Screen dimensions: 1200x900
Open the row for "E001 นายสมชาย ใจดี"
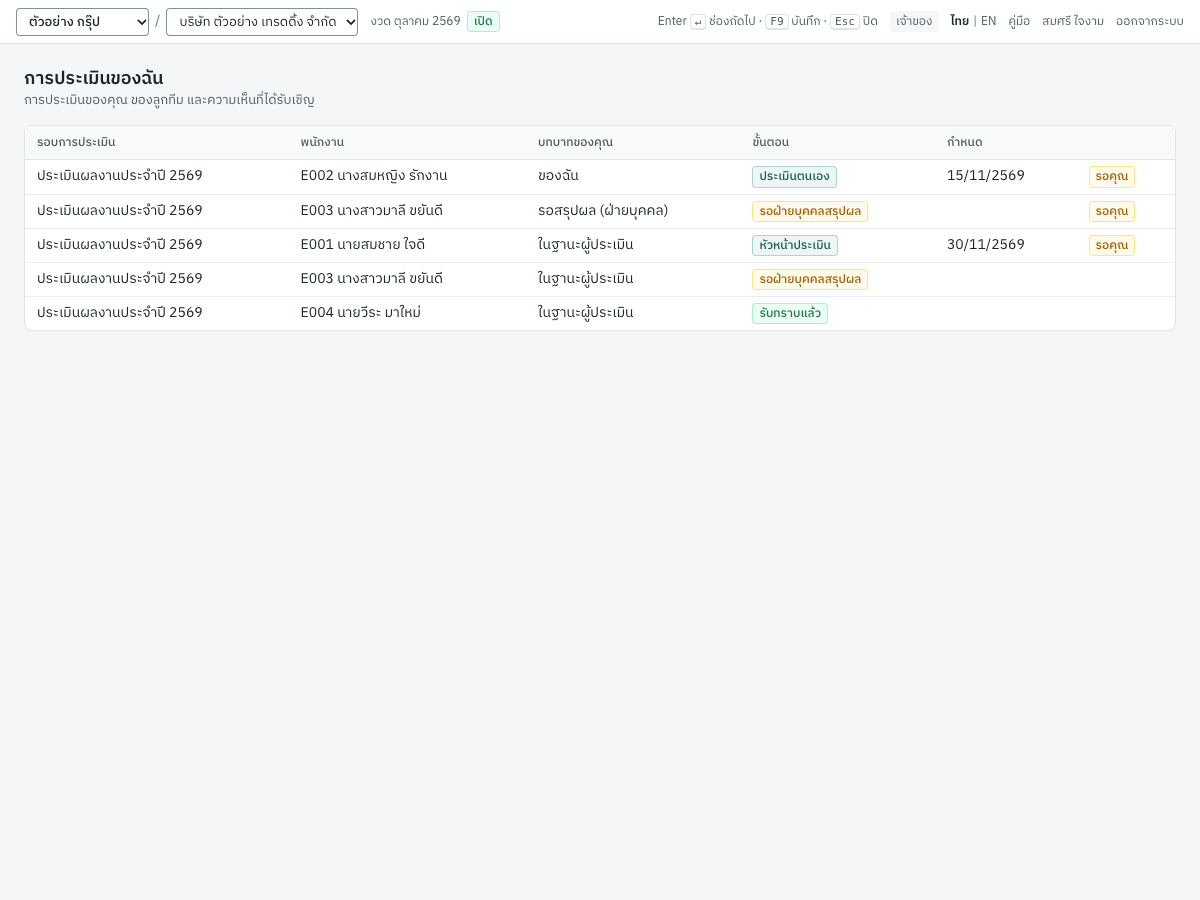(x=600, y=245)
